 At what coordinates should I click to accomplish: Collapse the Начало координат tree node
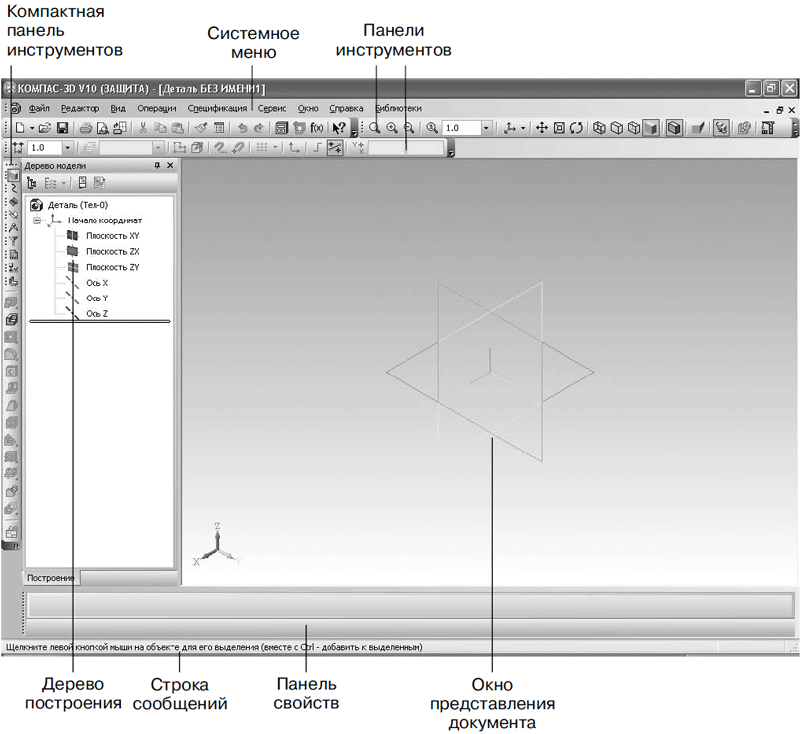36,220
